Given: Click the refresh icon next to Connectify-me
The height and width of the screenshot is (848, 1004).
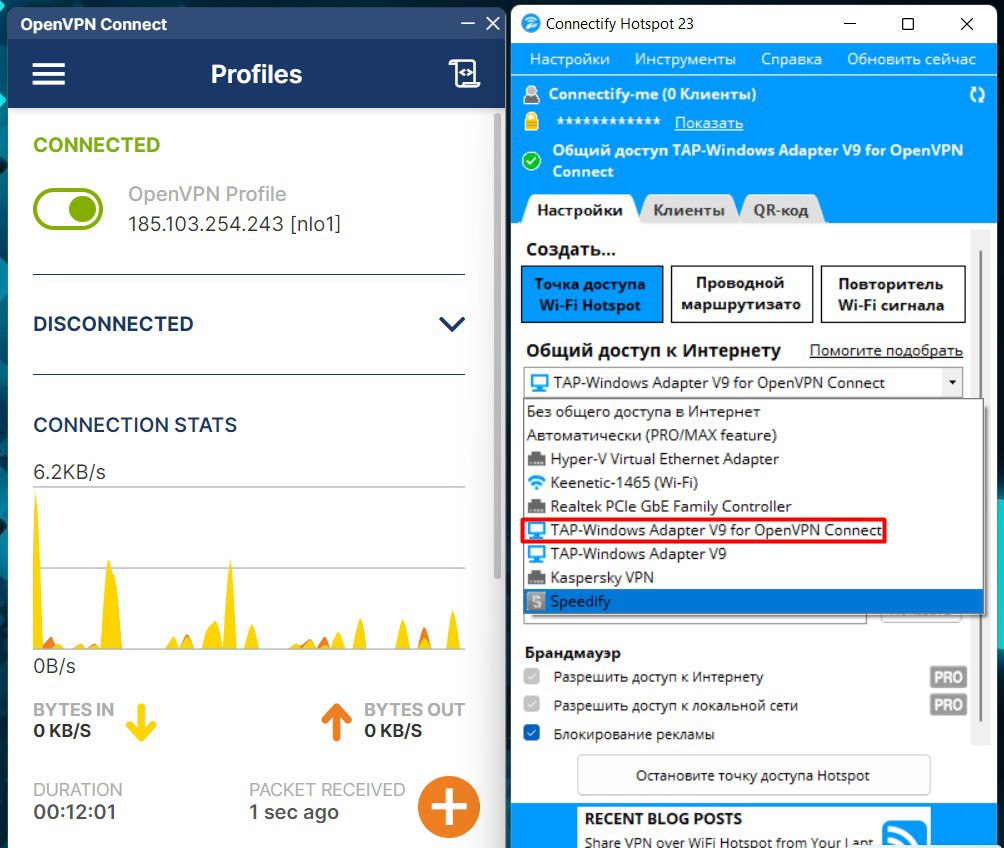Looking at the screenshot, I should coord(976,95).
